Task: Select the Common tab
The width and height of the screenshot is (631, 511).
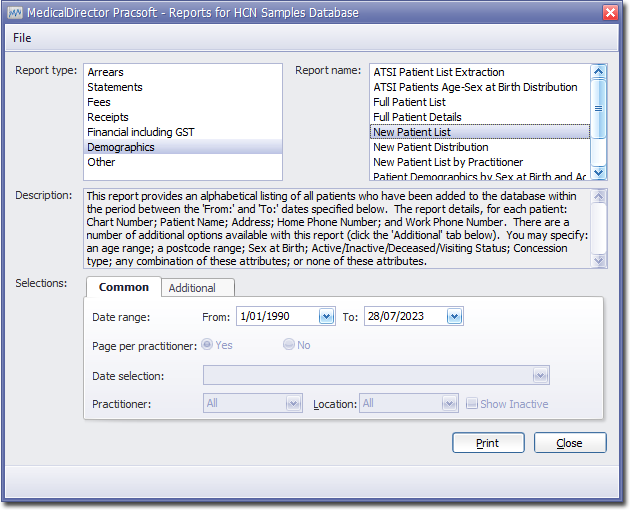Action: [x=124, y=287]
